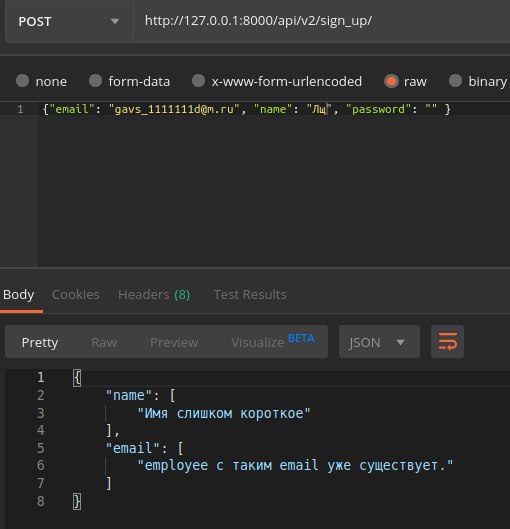
Task: Open the response Headers (8) tab
Action: (x=154, y=295)
